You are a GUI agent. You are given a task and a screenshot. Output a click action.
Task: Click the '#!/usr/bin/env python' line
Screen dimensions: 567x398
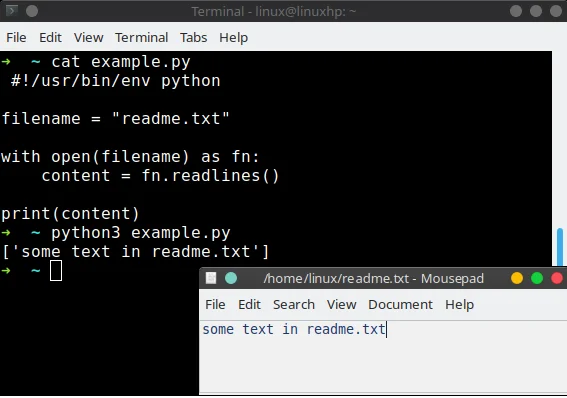(x=116, y=81)
